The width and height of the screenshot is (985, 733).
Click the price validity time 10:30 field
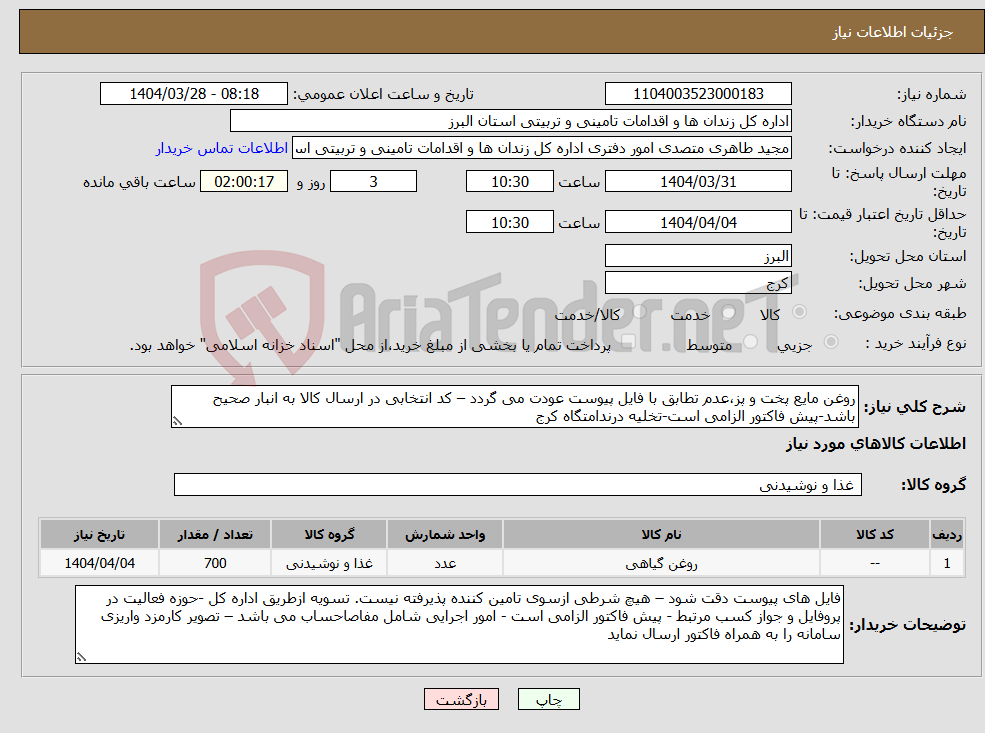[x=509, y=222]
